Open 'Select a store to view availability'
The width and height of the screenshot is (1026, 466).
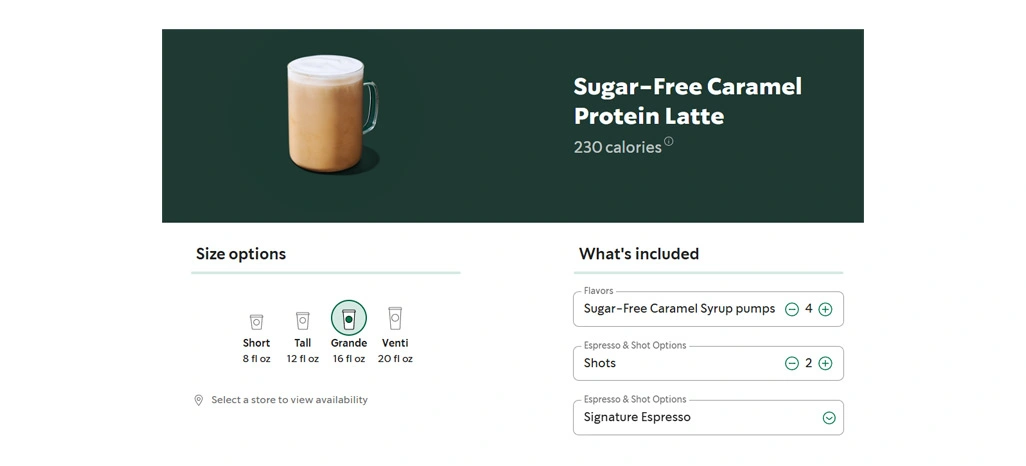pos(289,400)
